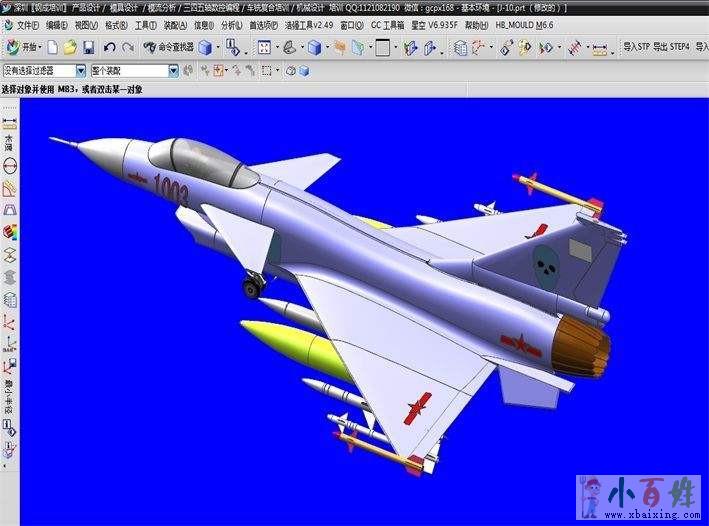Open the 开始 (Start) dropdown
Screen dimensions: 709x526
24,47
